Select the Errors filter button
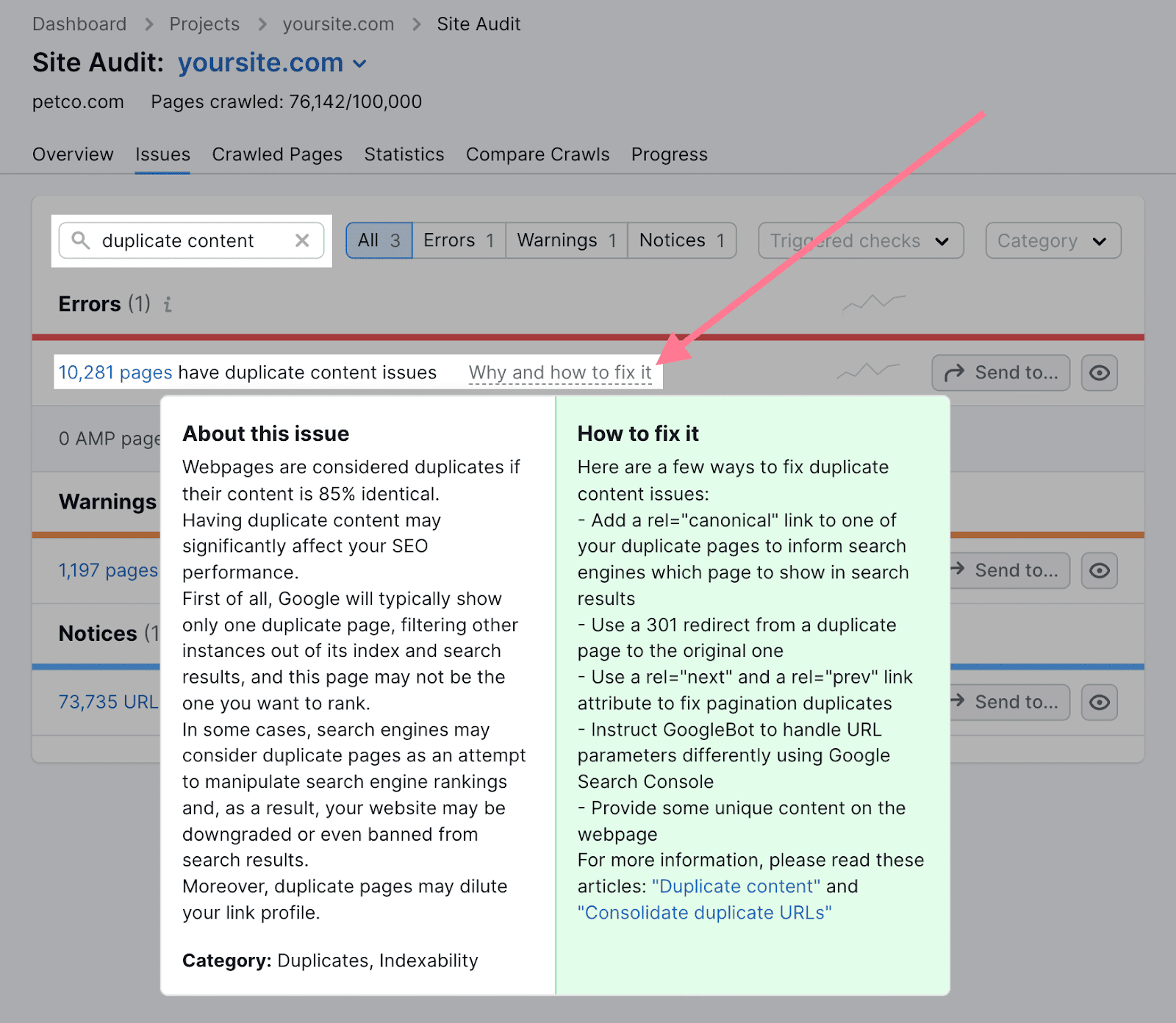 coord(457,240)
